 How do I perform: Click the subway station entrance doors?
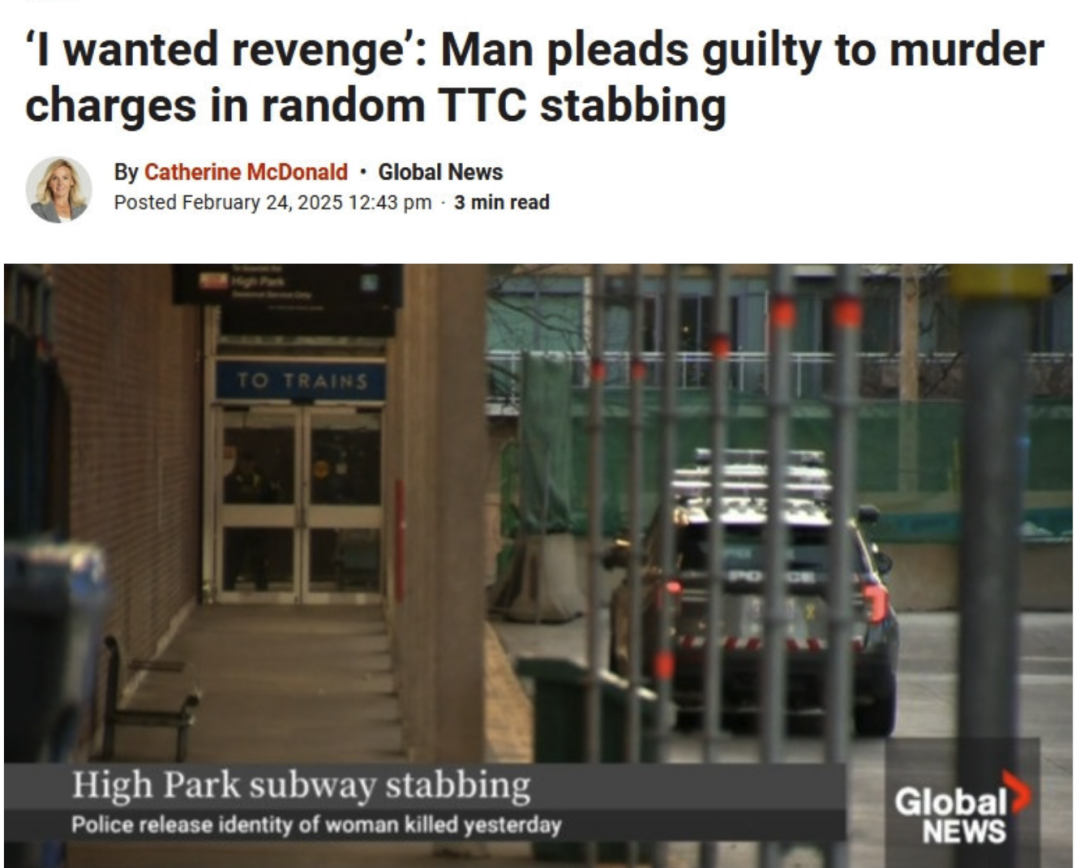coord(300,505)
